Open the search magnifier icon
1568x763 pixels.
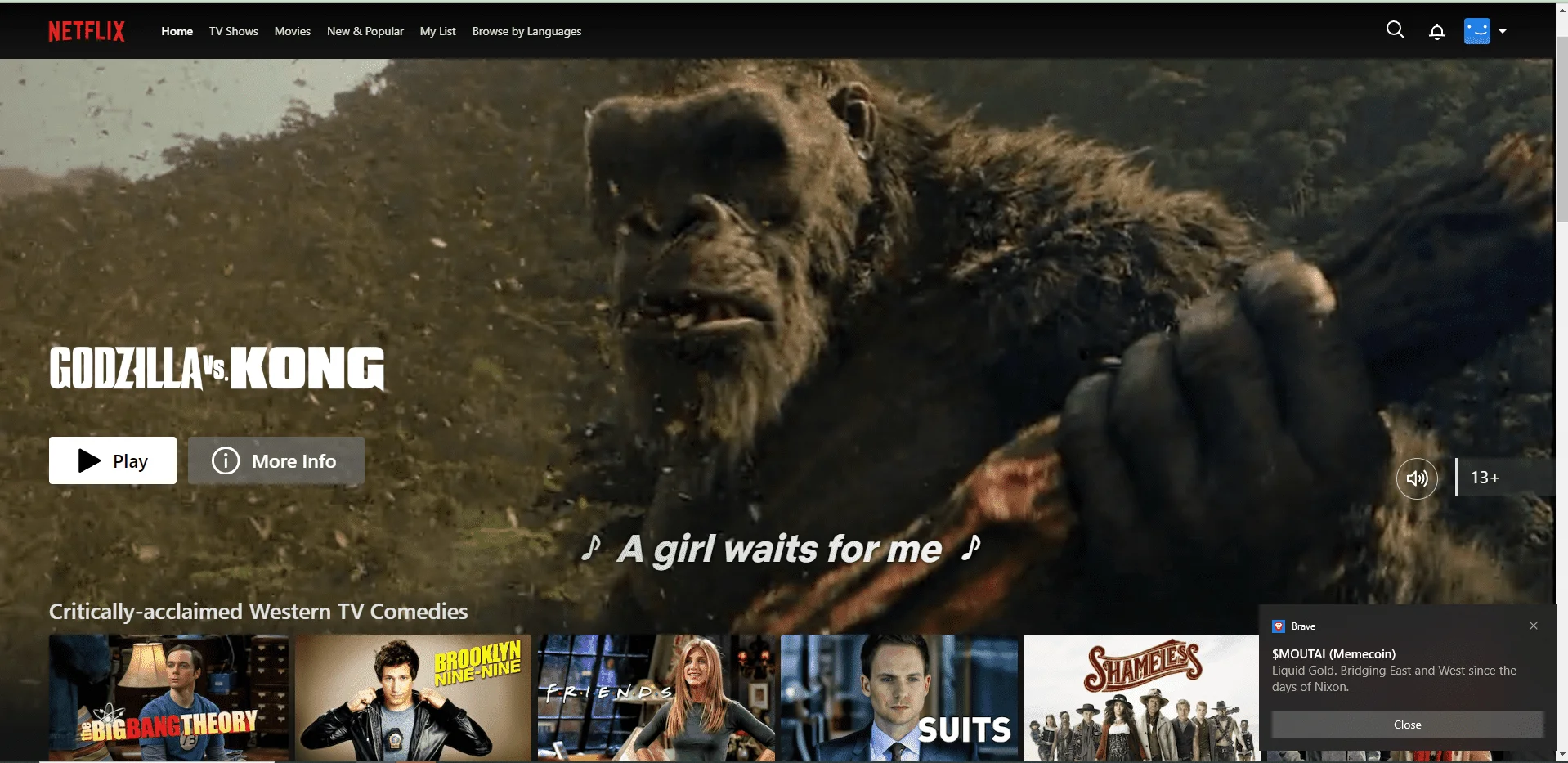(1396, 30)
